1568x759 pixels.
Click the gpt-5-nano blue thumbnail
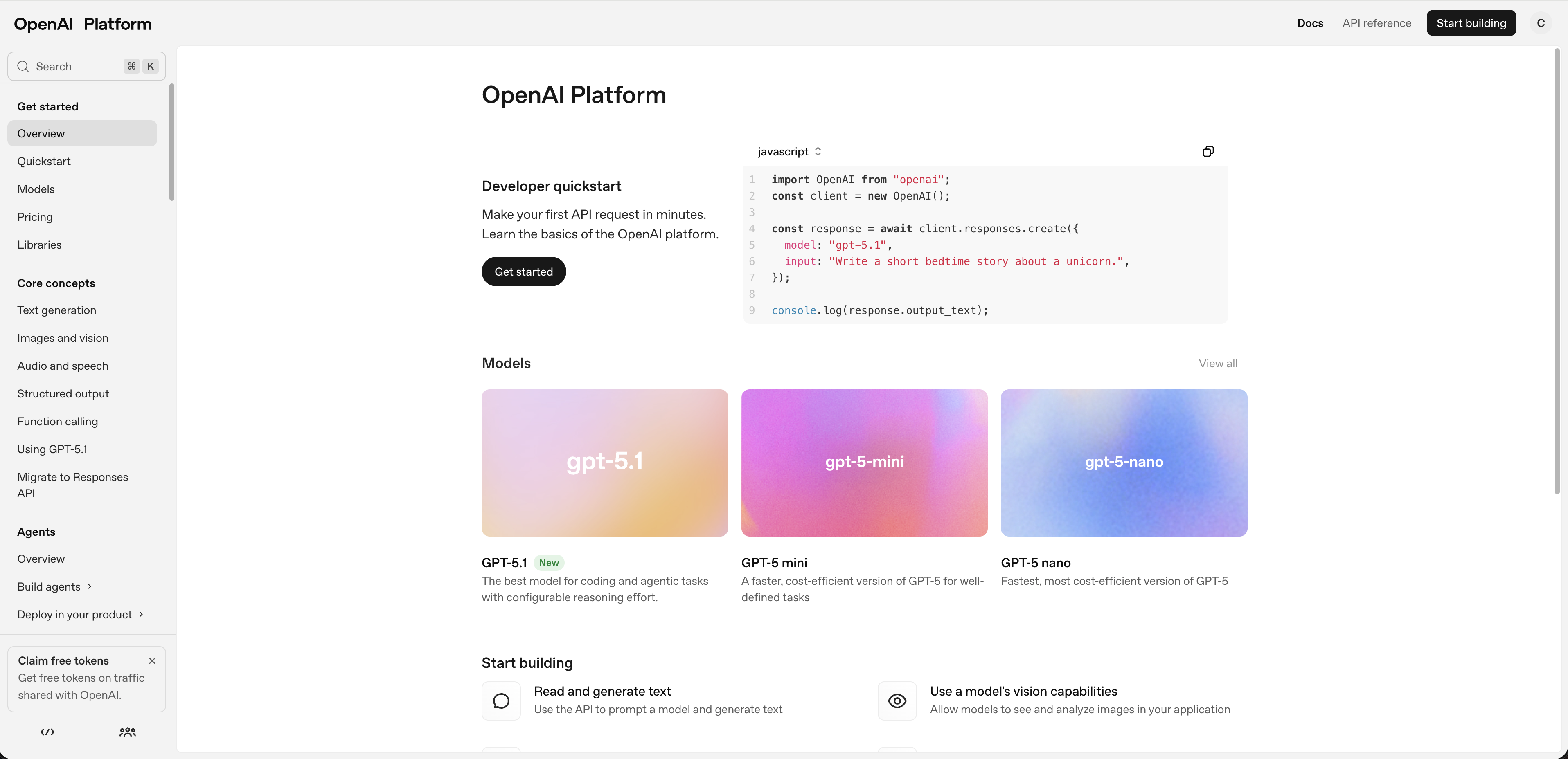(1124, 463)
